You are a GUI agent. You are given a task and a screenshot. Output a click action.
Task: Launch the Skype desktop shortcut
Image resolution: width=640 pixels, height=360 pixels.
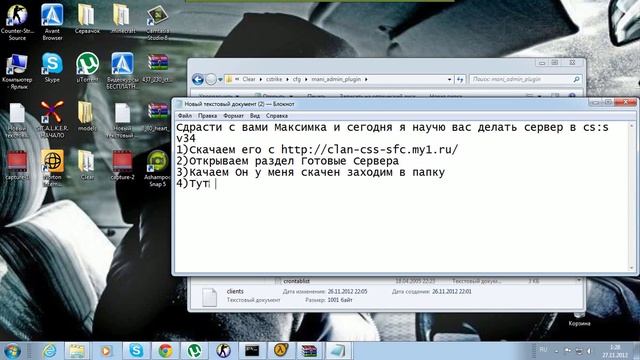click(52, 68)
